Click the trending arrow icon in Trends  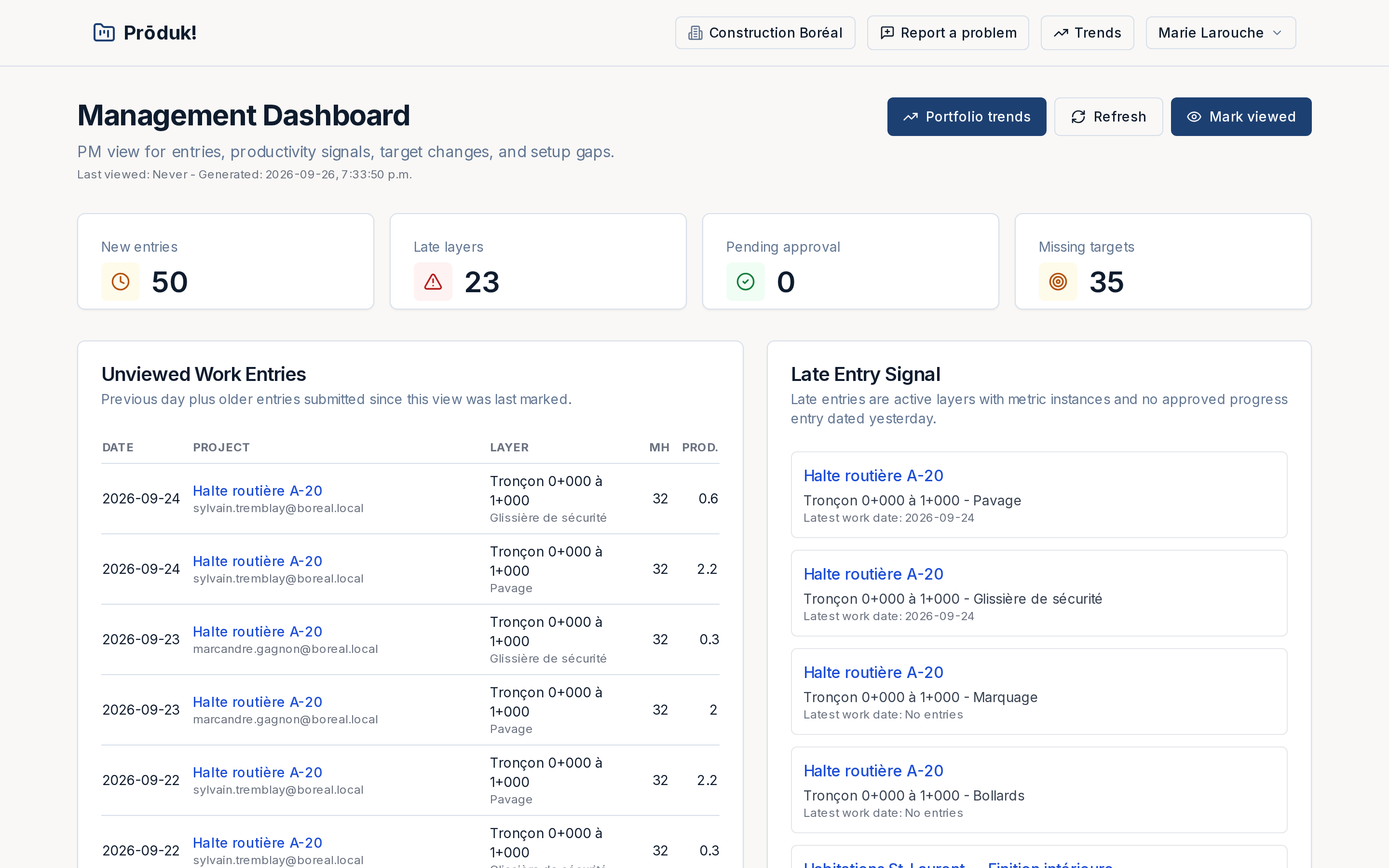pyautogui.click(x=1061, y=33)
